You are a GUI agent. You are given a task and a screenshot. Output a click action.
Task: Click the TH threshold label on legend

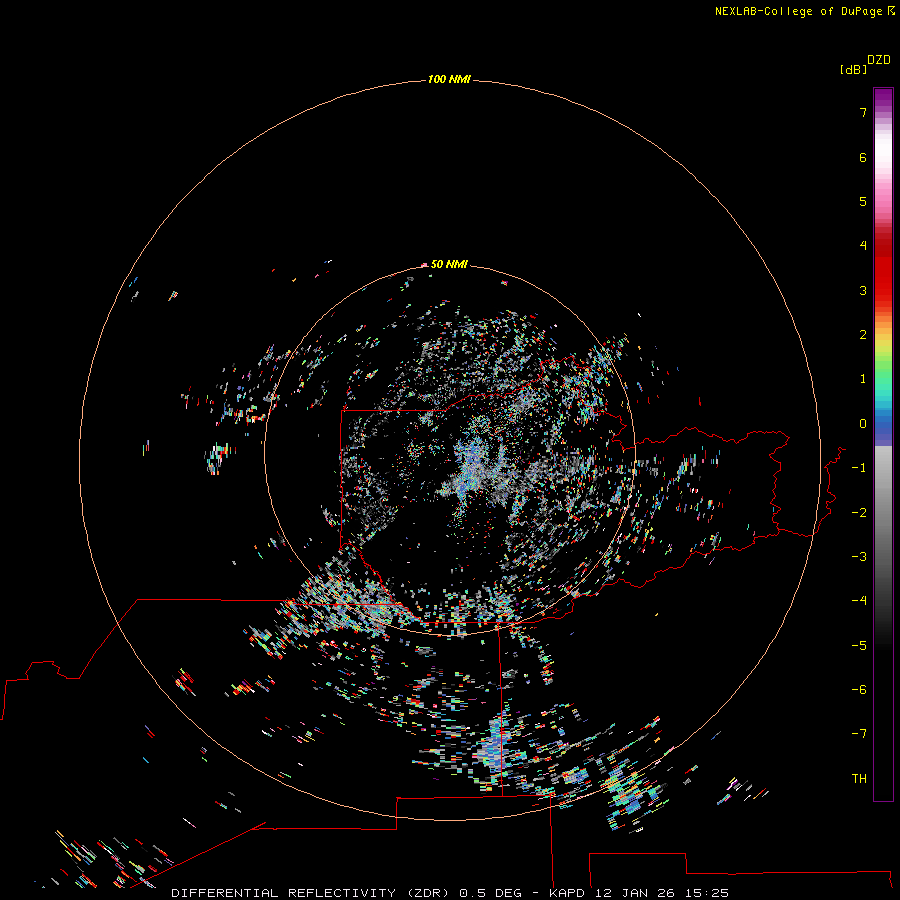(859, 779)
